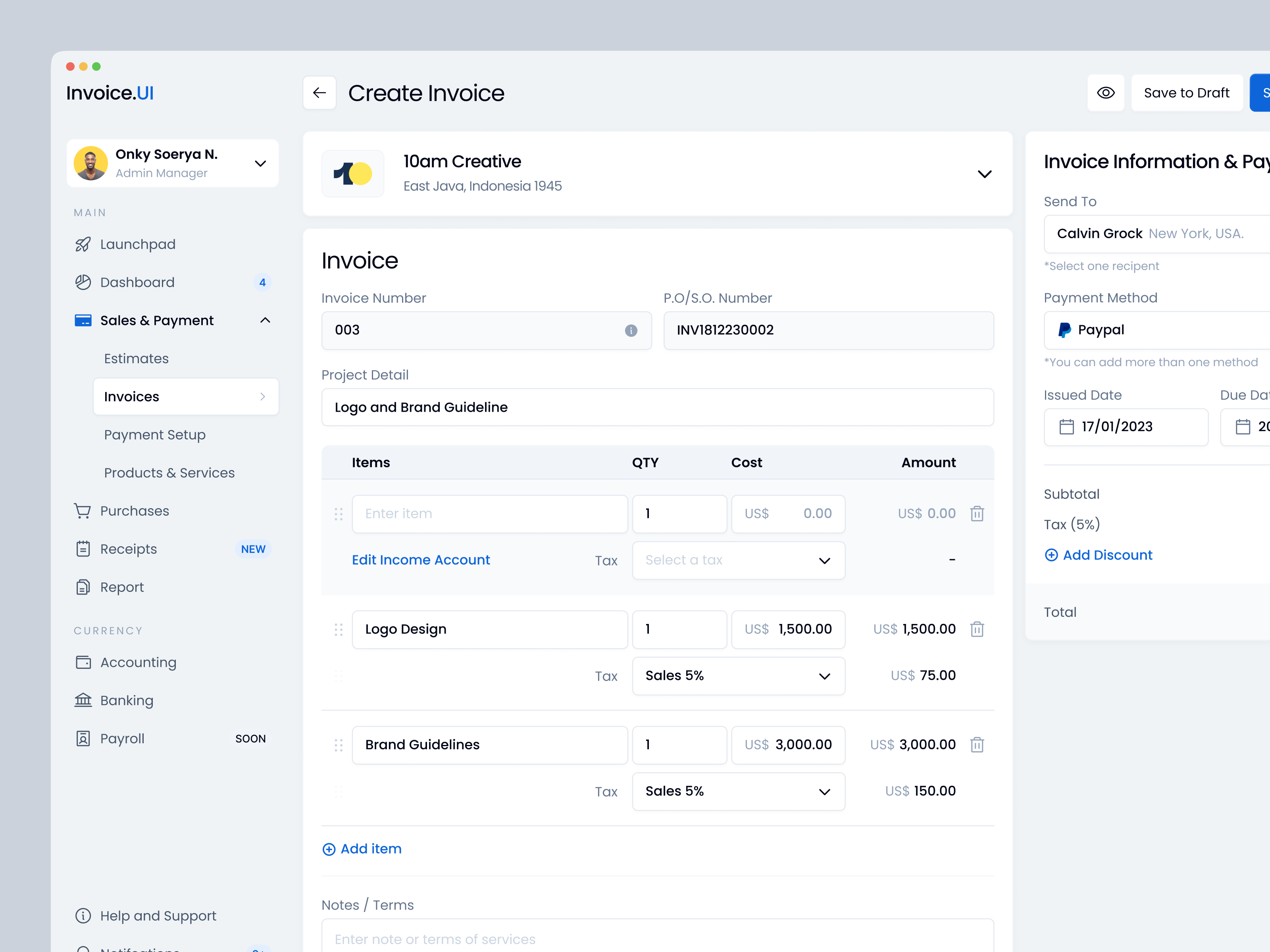Click the Receipts icon in sidebar

83,549
